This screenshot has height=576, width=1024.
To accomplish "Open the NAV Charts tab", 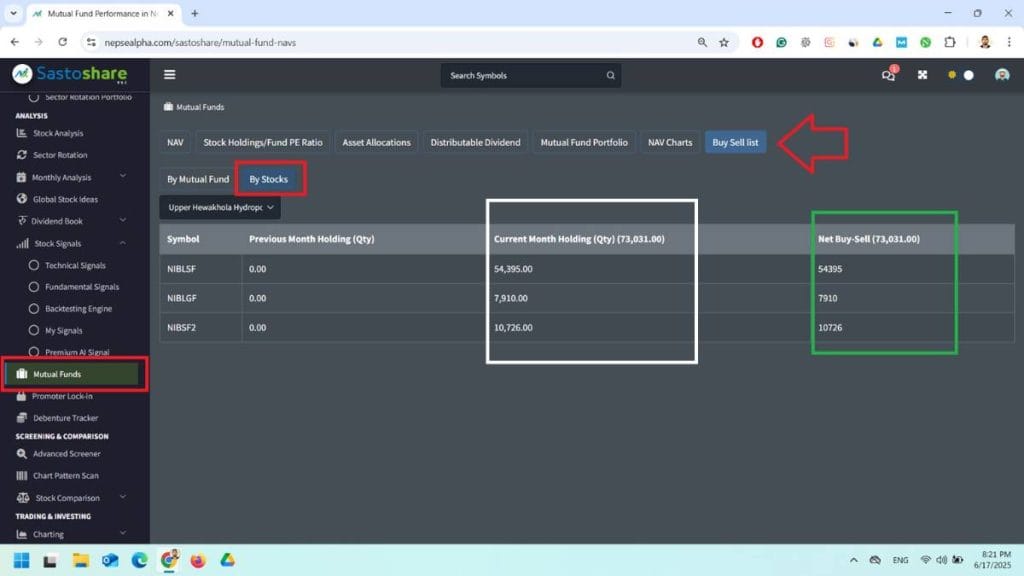I will [669, 142].
